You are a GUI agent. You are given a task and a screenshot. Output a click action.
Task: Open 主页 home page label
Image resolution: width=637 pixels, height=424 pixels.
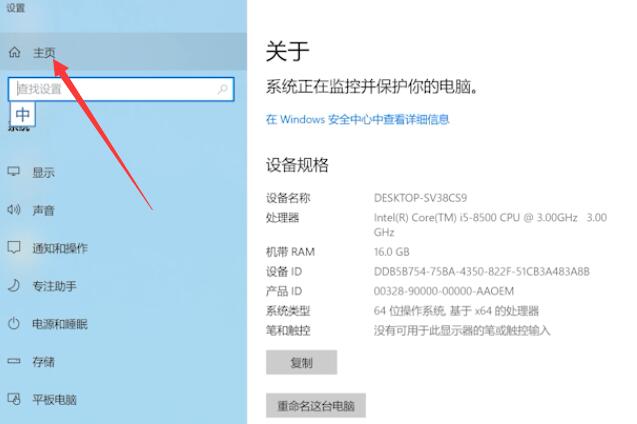(x=44, y=53)
